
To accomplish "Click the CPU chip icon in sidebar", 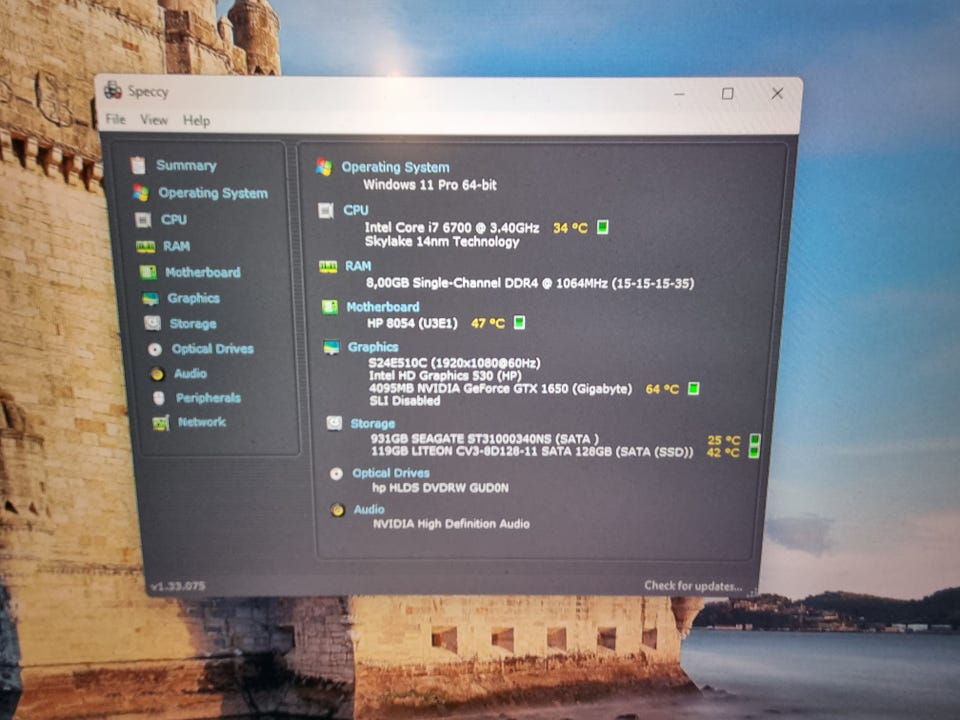I will pyautogui.click(x=144, y=220).
